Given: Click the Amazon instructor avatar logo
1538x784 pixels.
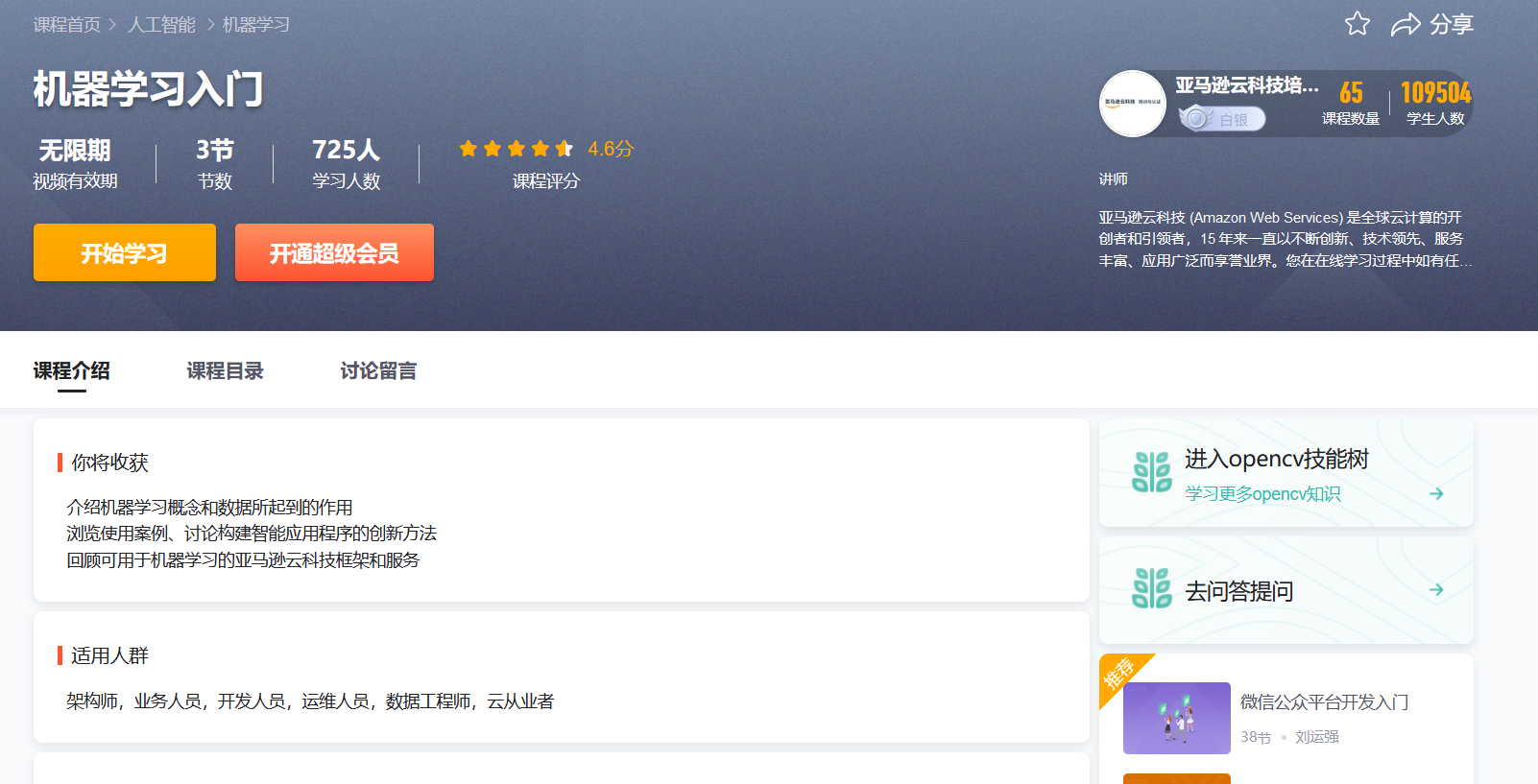Looking at the screenshot, I should click(1133, 103).
